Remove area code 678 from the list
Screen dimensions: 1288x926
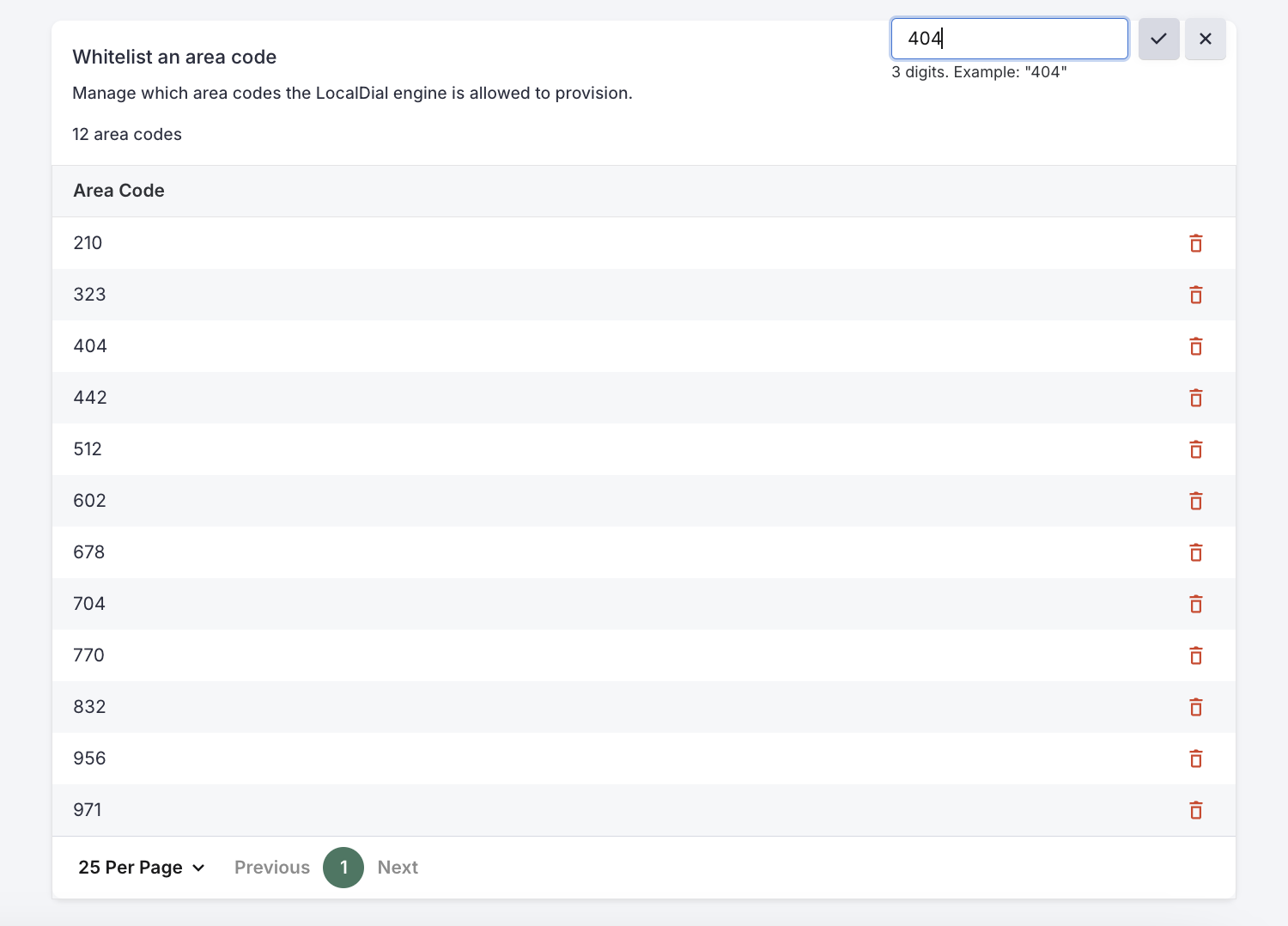coord(1196,552)
